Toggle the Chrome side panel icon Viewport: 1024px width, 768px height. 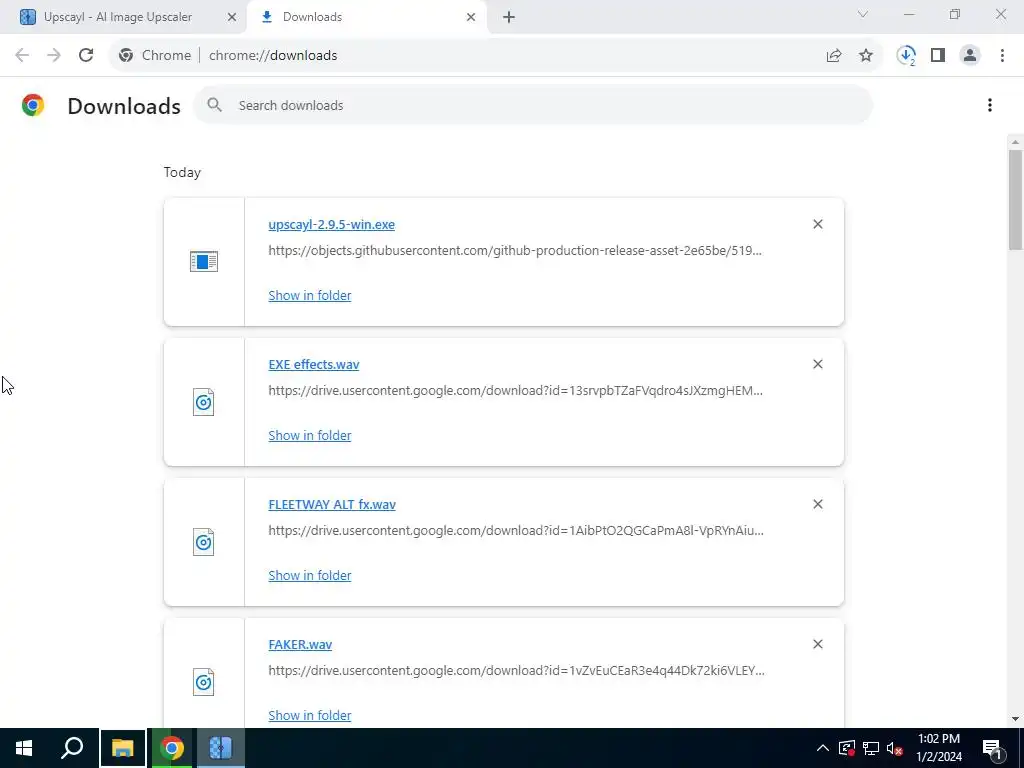tap(938, 56)
